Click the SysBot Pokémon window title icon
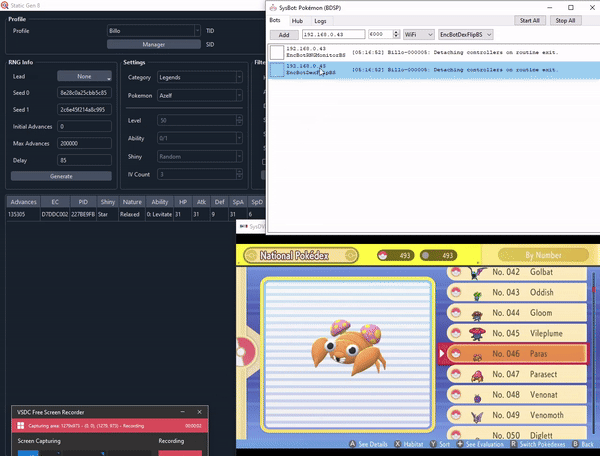The width and height of the screenshot is (600, 456). (x=273, y=8)
